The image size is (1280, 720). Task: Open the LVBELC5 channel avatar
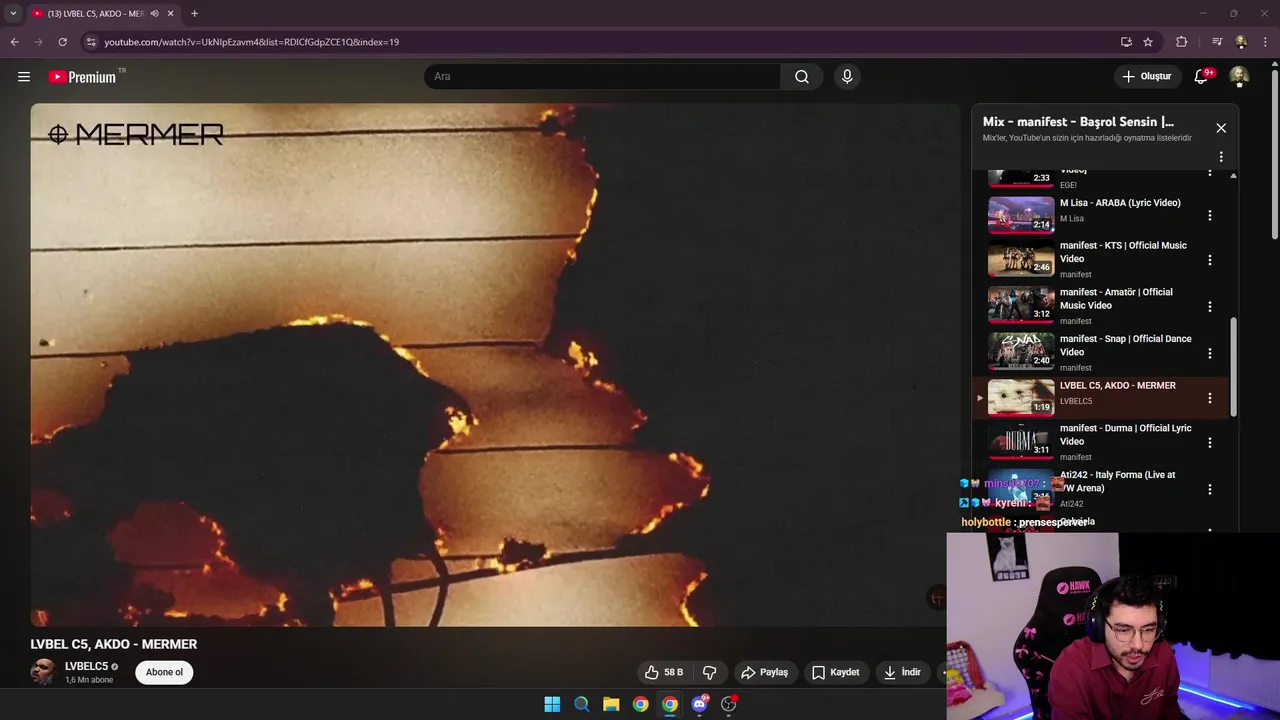[x=43, y=672]
